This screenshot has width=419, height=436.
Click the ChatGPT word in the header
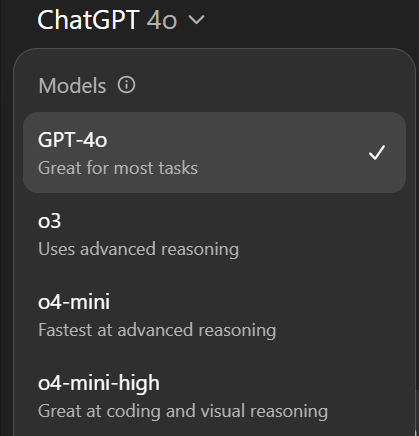[88, 20]
